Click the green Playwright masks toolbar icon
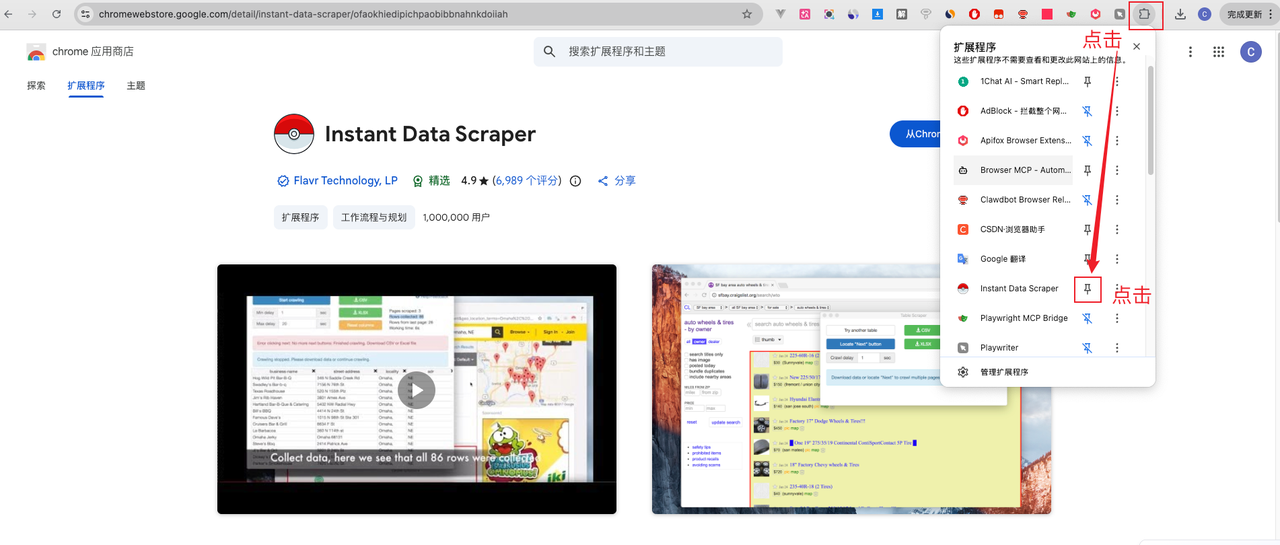The width and height of the screenshot is (1280, 545). 1071,14
